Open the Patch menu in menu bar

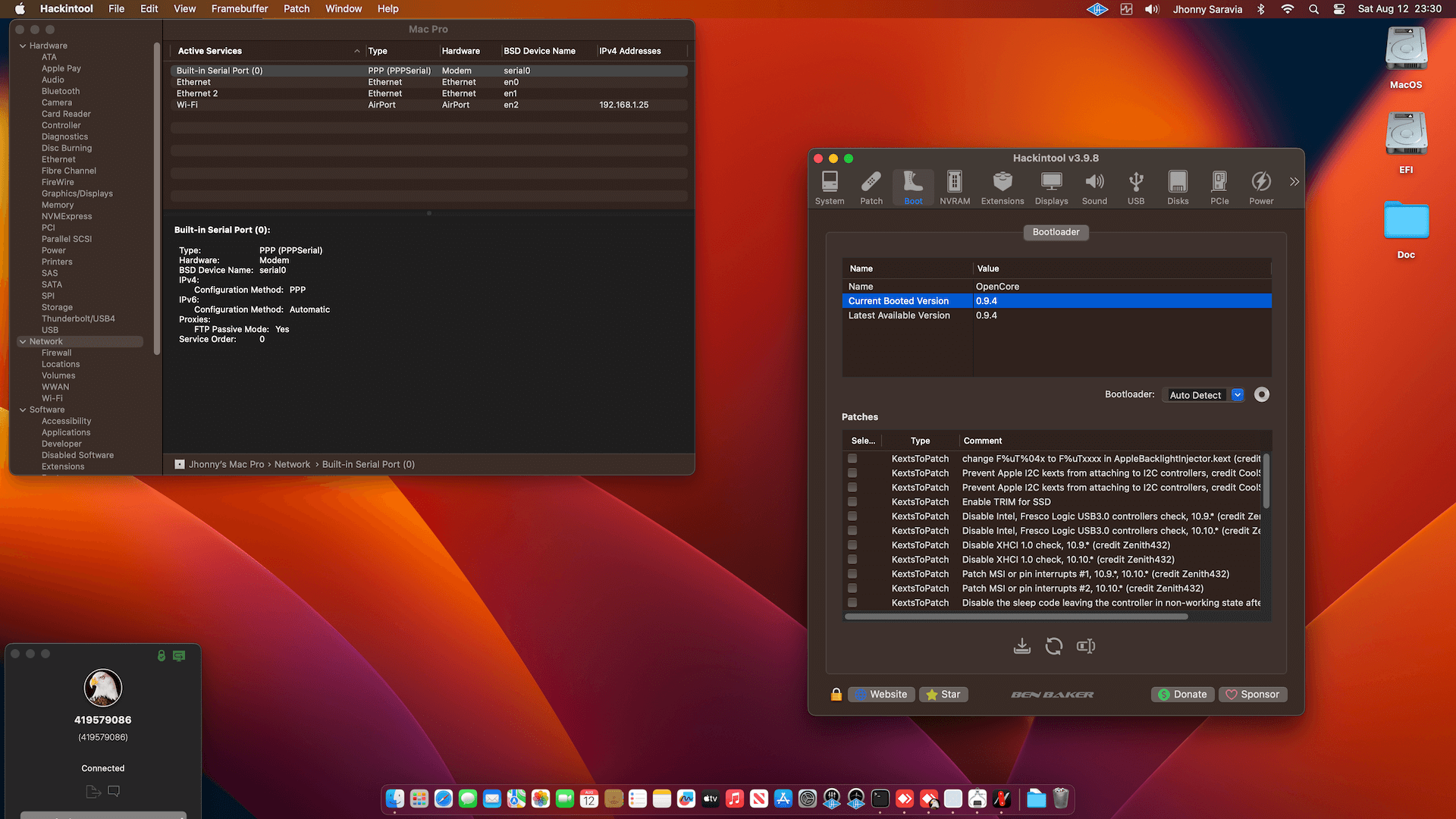coord(297,9)
